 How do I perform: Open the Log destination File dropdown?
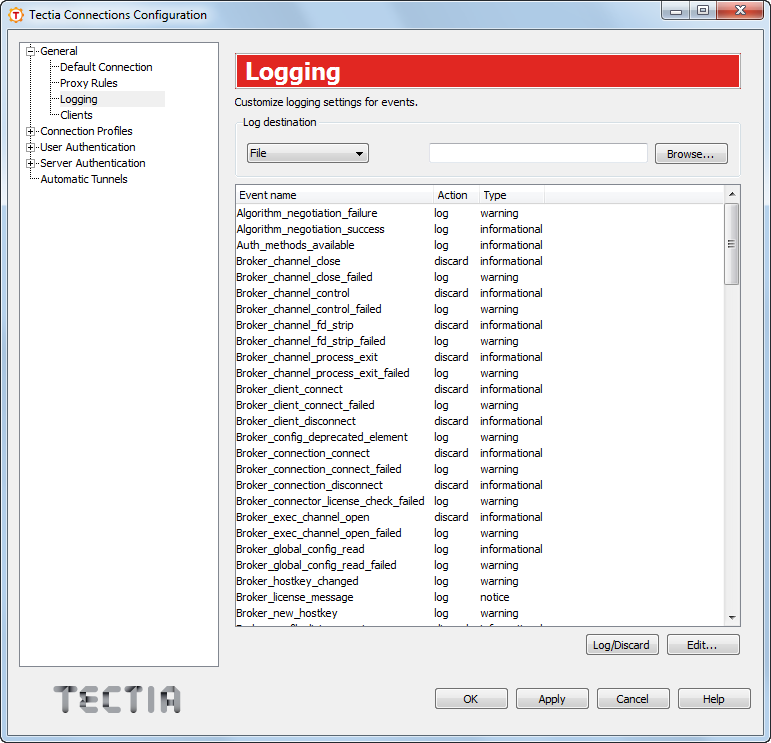308,153
